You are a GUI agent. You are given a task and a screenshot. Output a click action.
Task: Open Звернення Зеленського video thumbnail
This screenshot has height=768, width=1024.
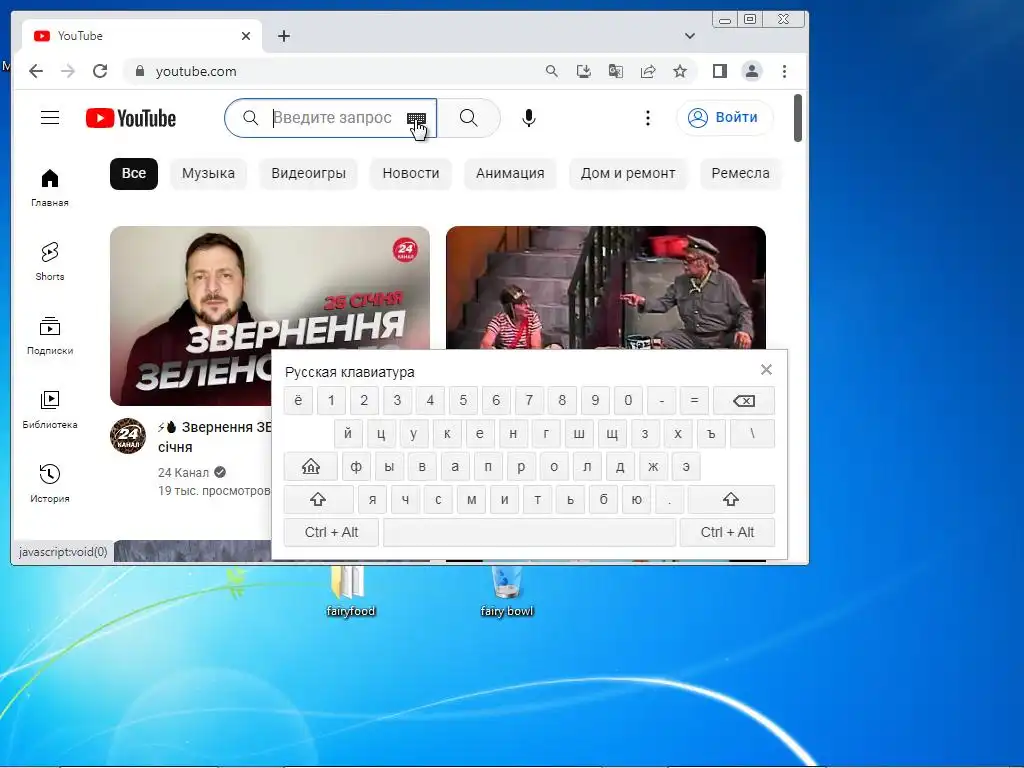tap(270, 316)
